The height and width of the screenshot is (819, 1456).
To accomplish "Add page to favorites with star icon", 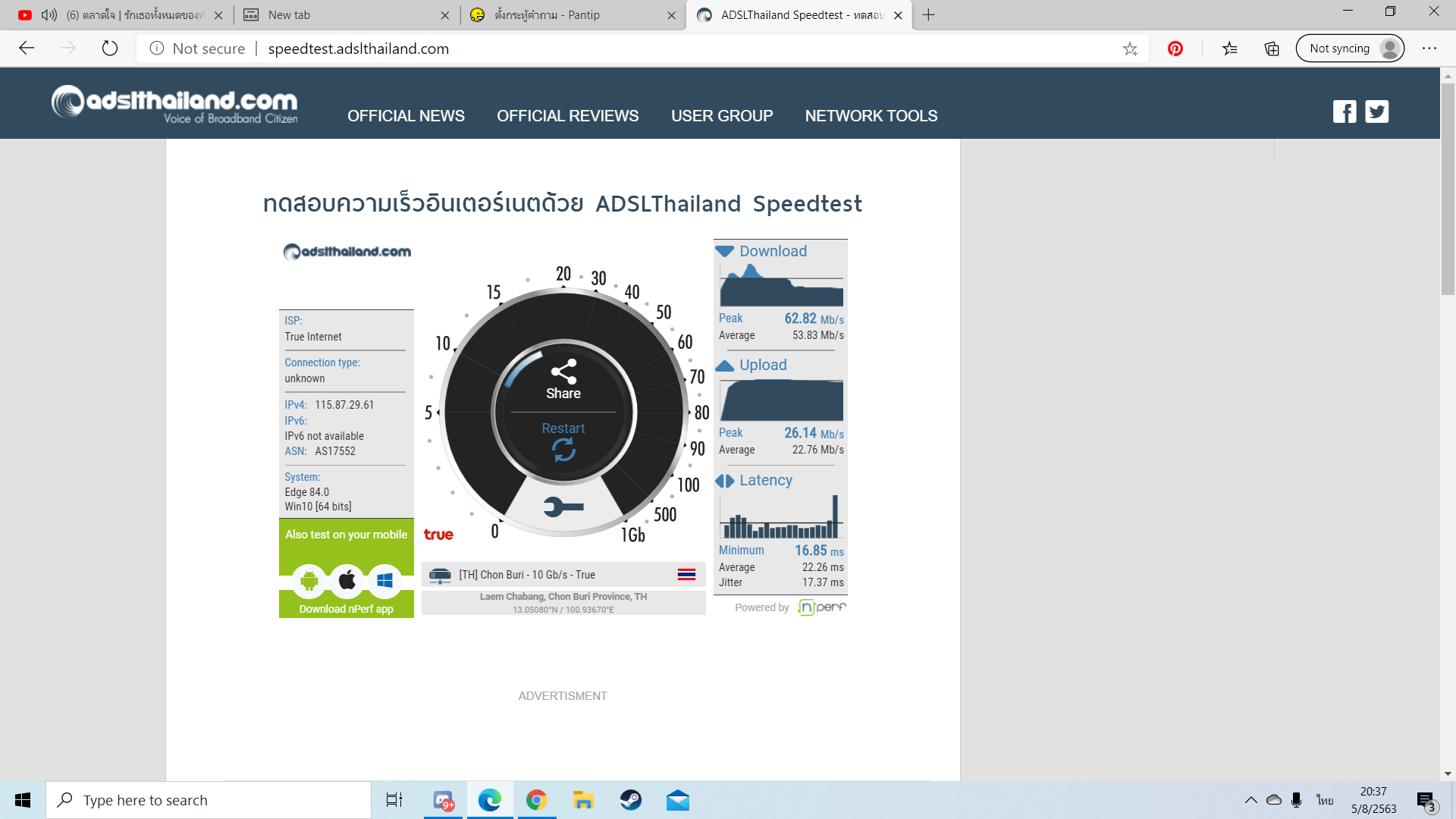I will click(1130, 49).
